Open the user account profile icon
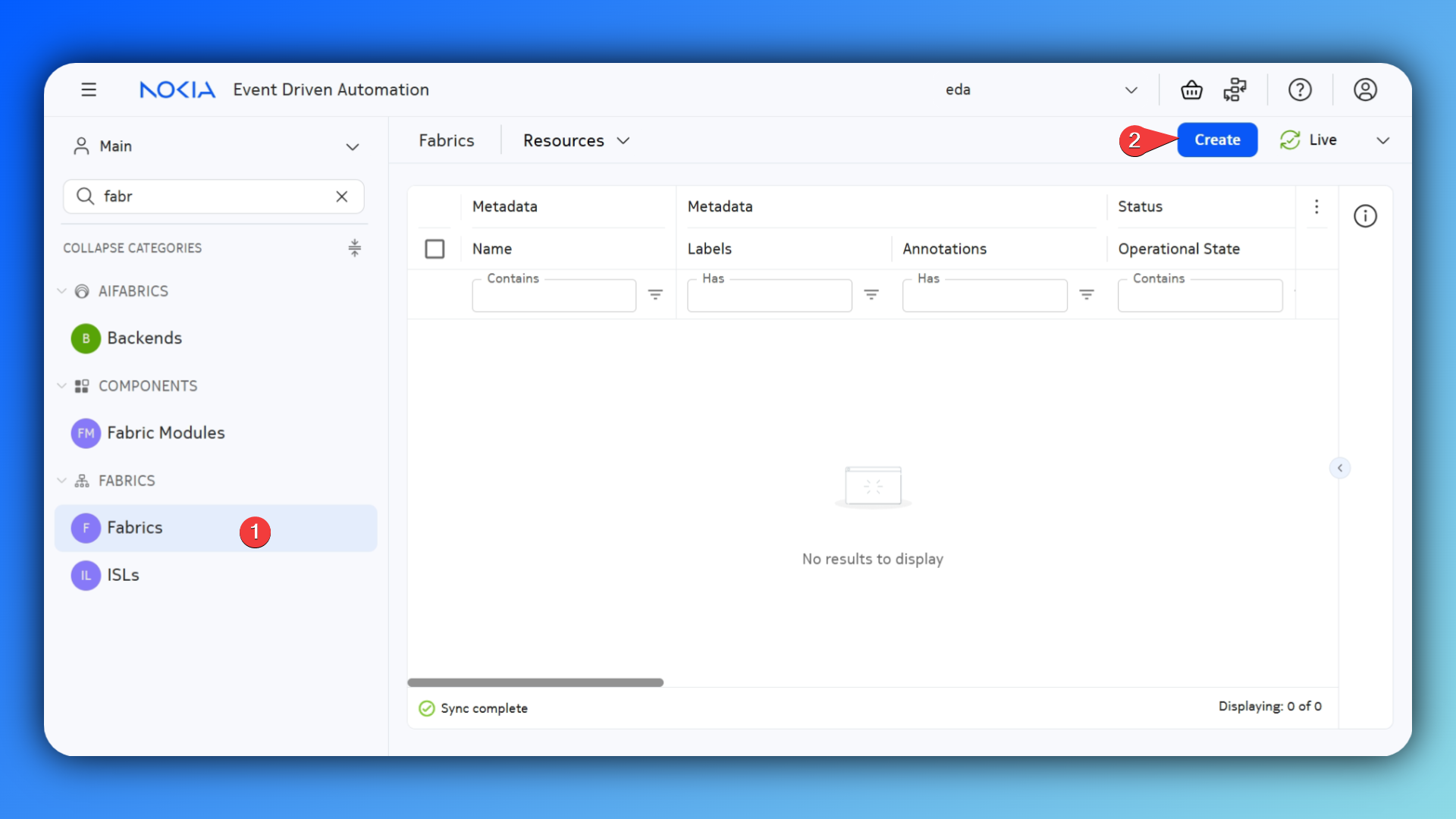The image size is (1456, 819). click(x=1365, y=89)
